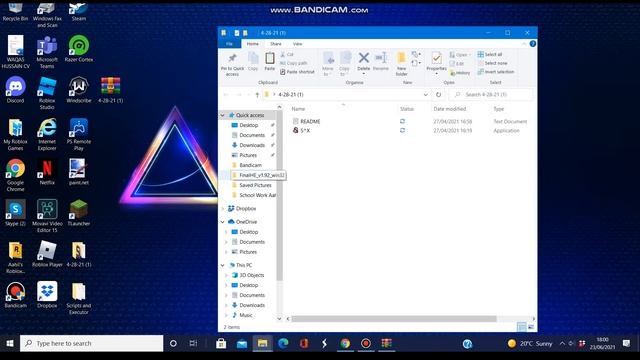The image size is (640, 360).
Task: Open the File tab in Explorer
Action: (x=229, y=44)
